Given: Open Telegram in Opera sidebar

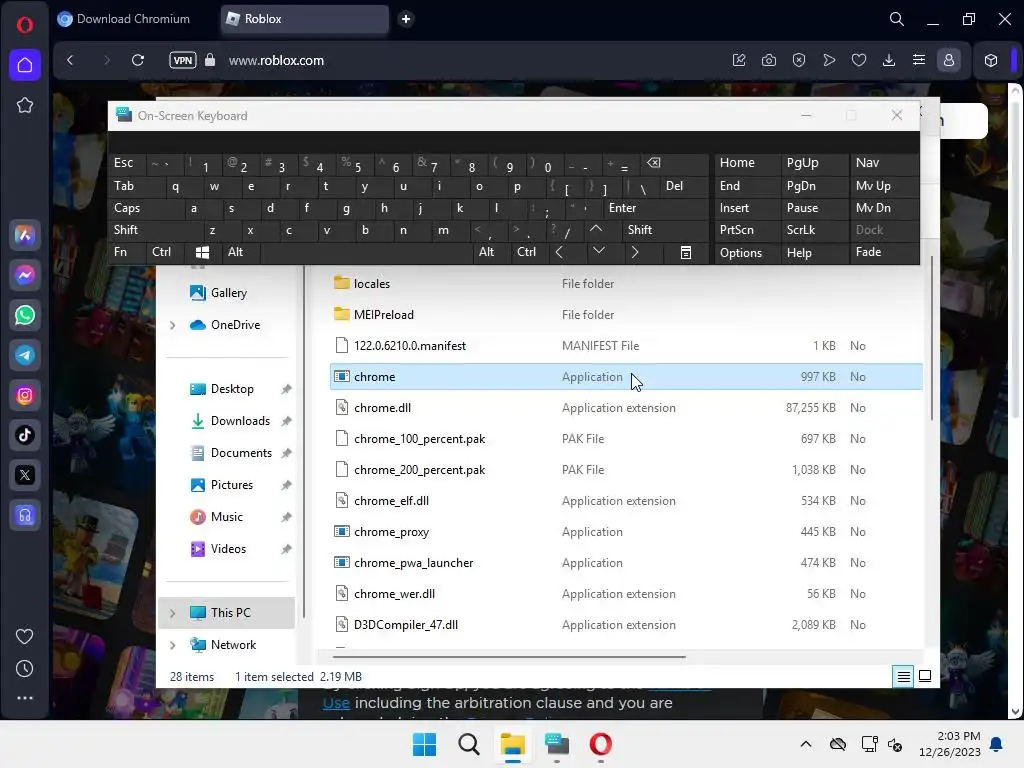Looking at the screenshot, I should 25,355.
